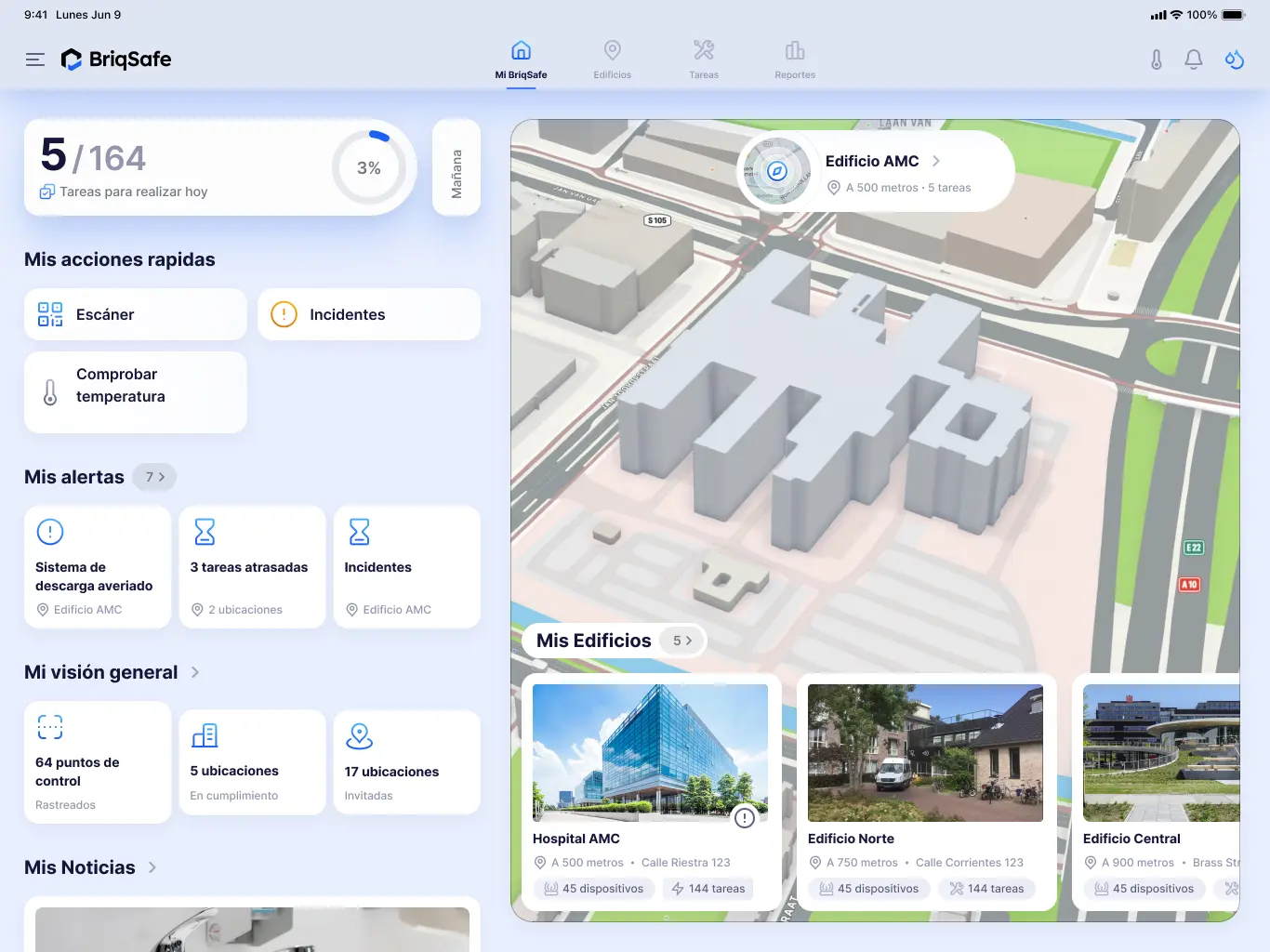Viewport: 1270px width, 952px height.
Task: Switch to the Mi BriqSafe tab
Action: pyautogui.click(x=521, y=60)
